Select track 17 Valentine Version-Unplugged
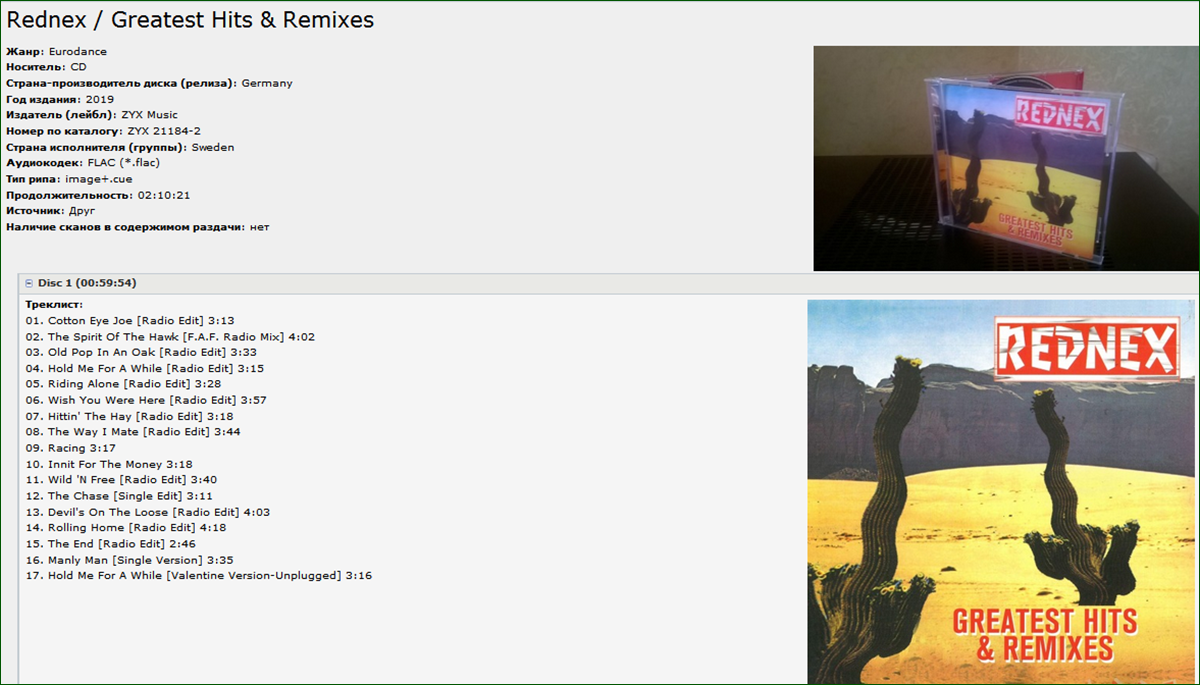 pos(199,576)
